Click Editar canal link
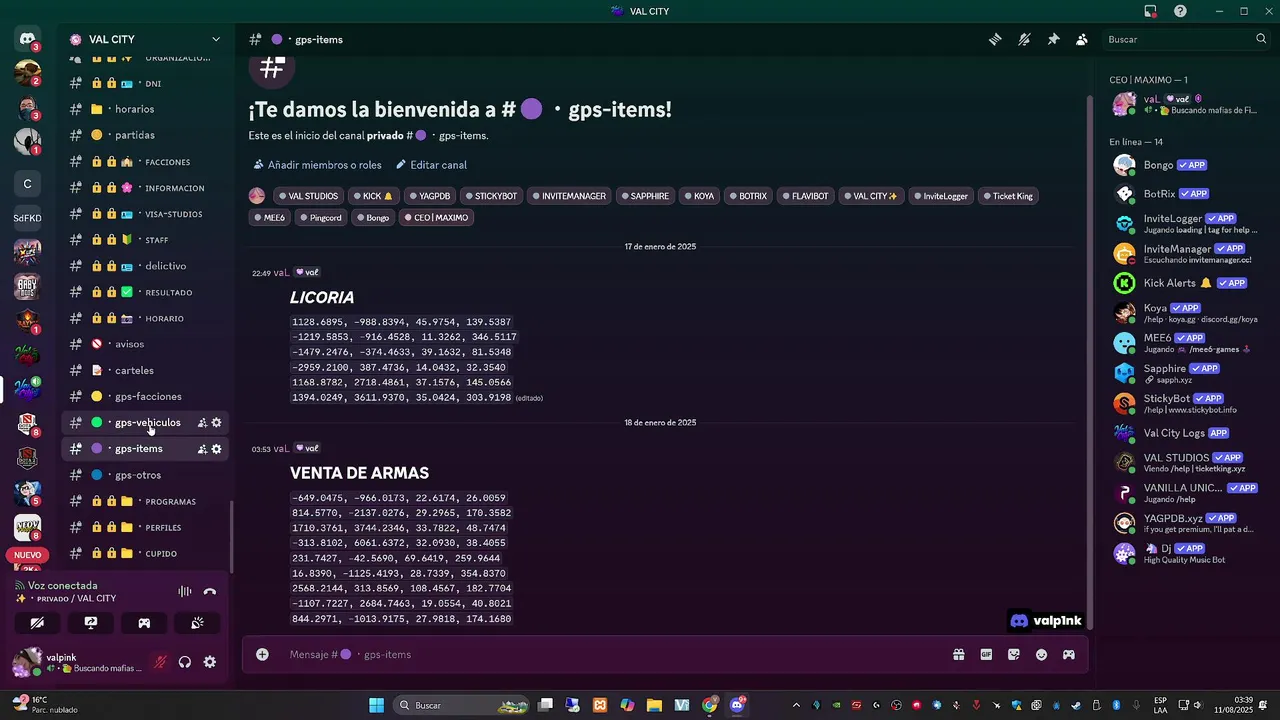 (431, 165)
